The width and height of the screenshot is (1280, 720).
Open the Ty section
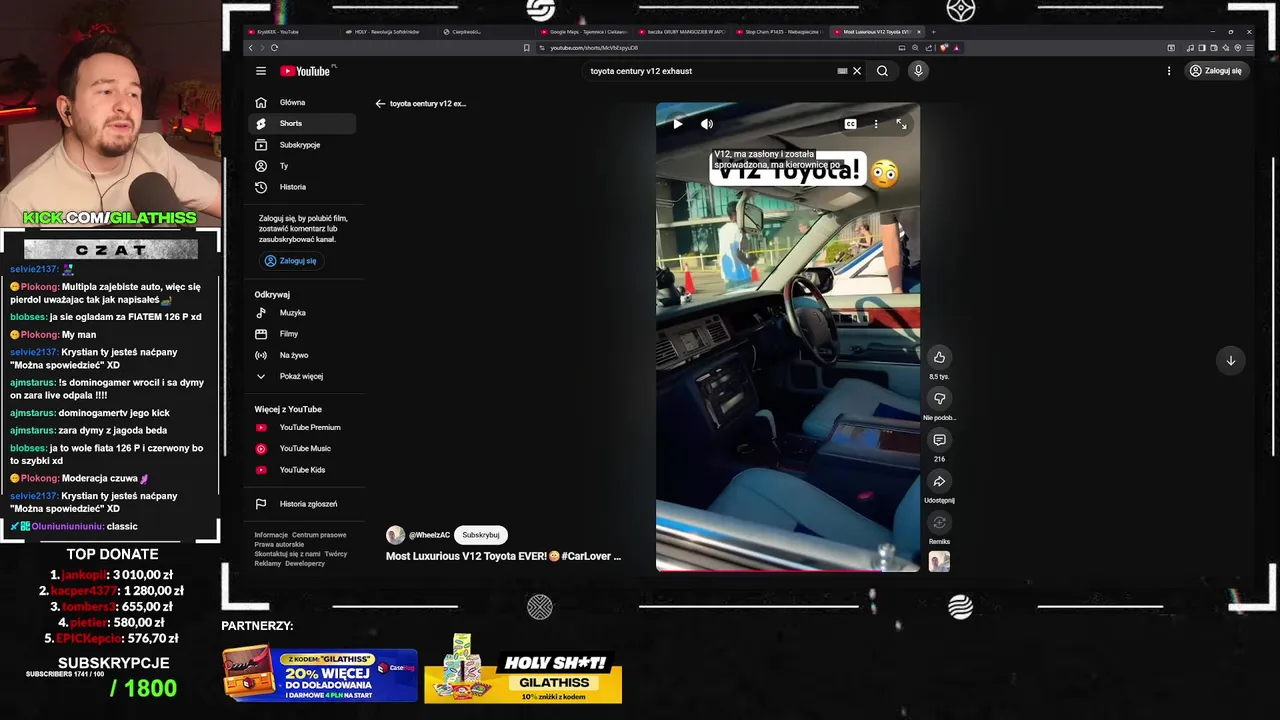pos(302,166)
